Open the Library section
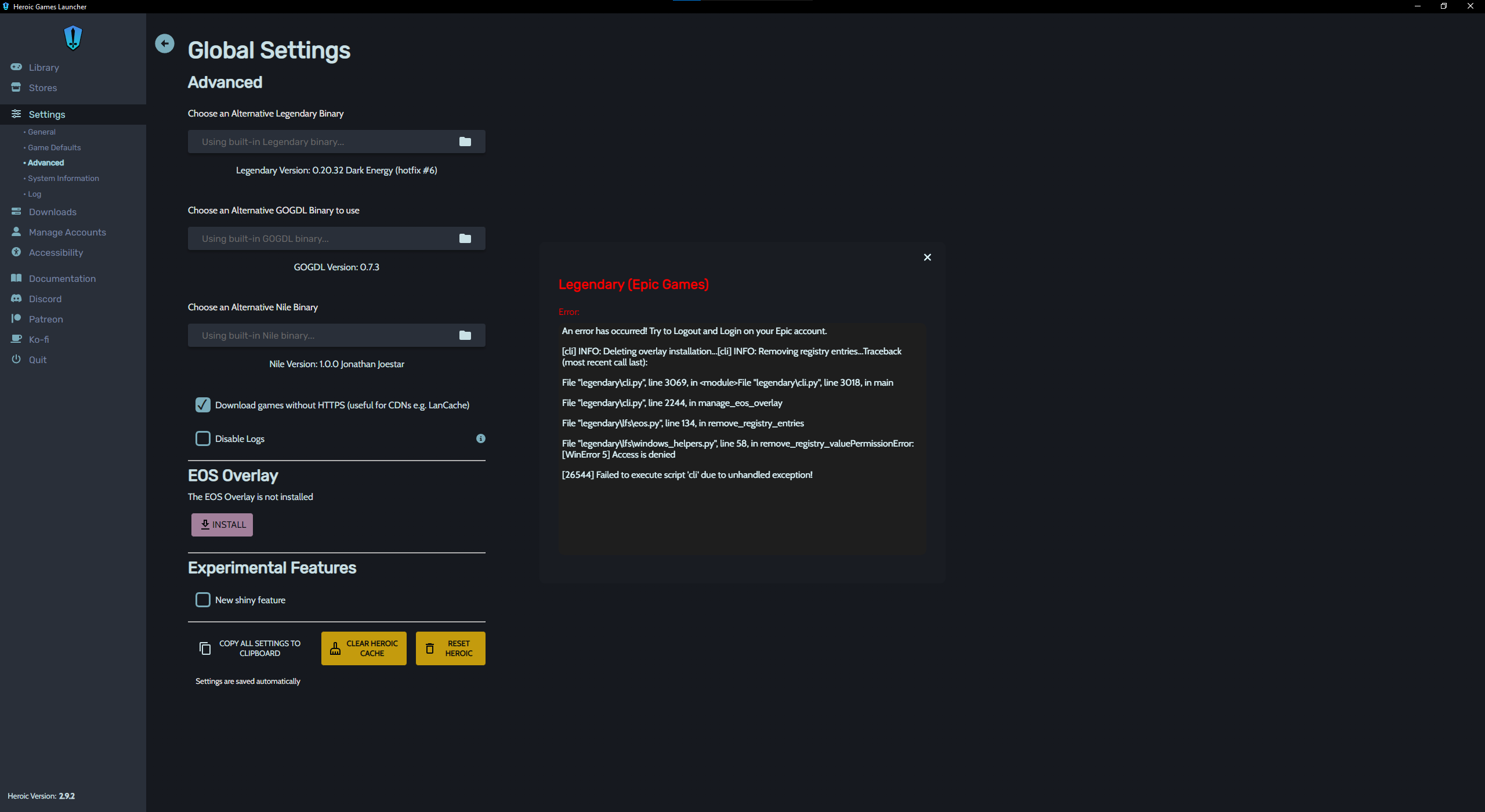 [x=45, y=67]
